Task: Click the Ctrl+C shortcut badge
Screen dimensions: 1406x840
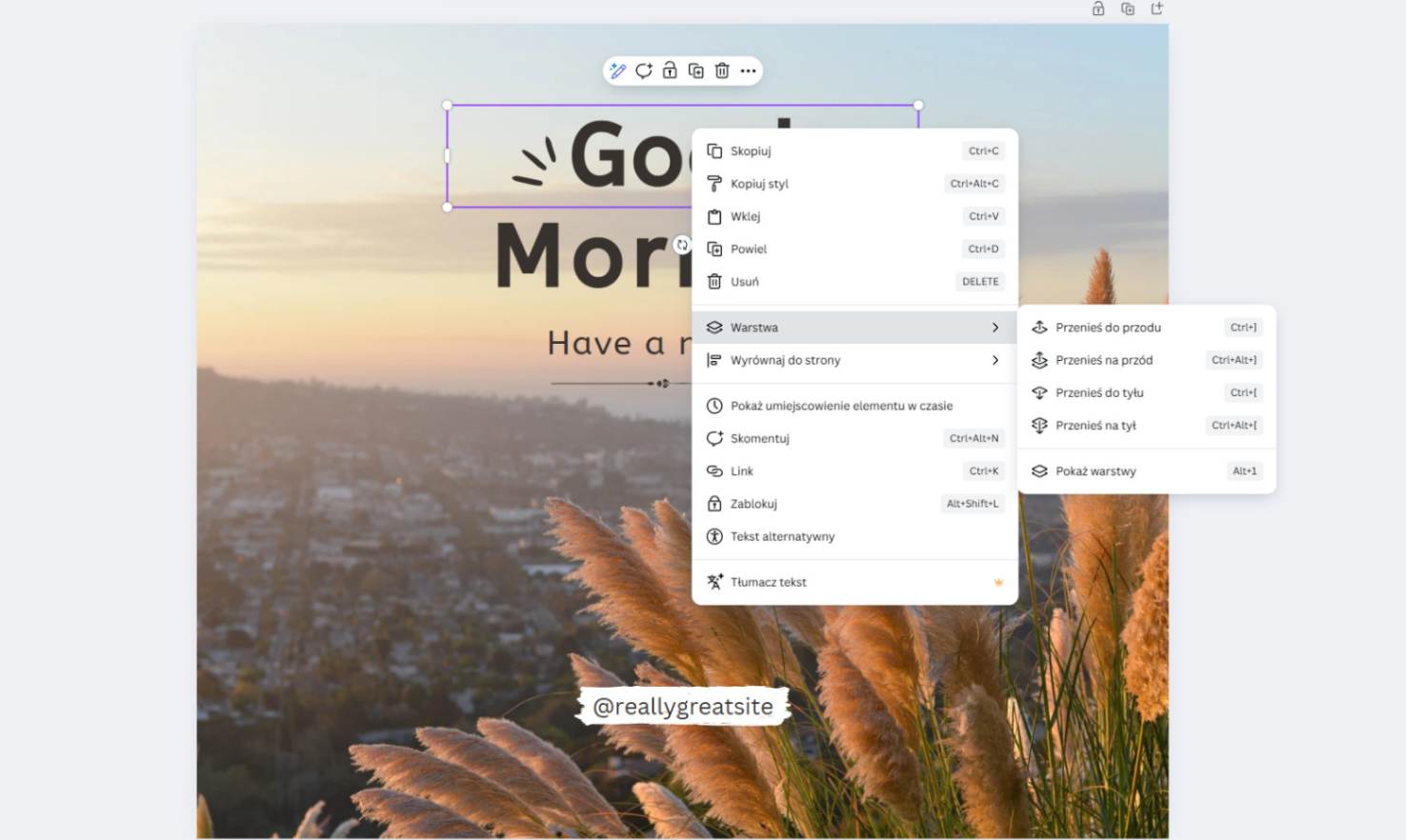Action: [984, 150]
